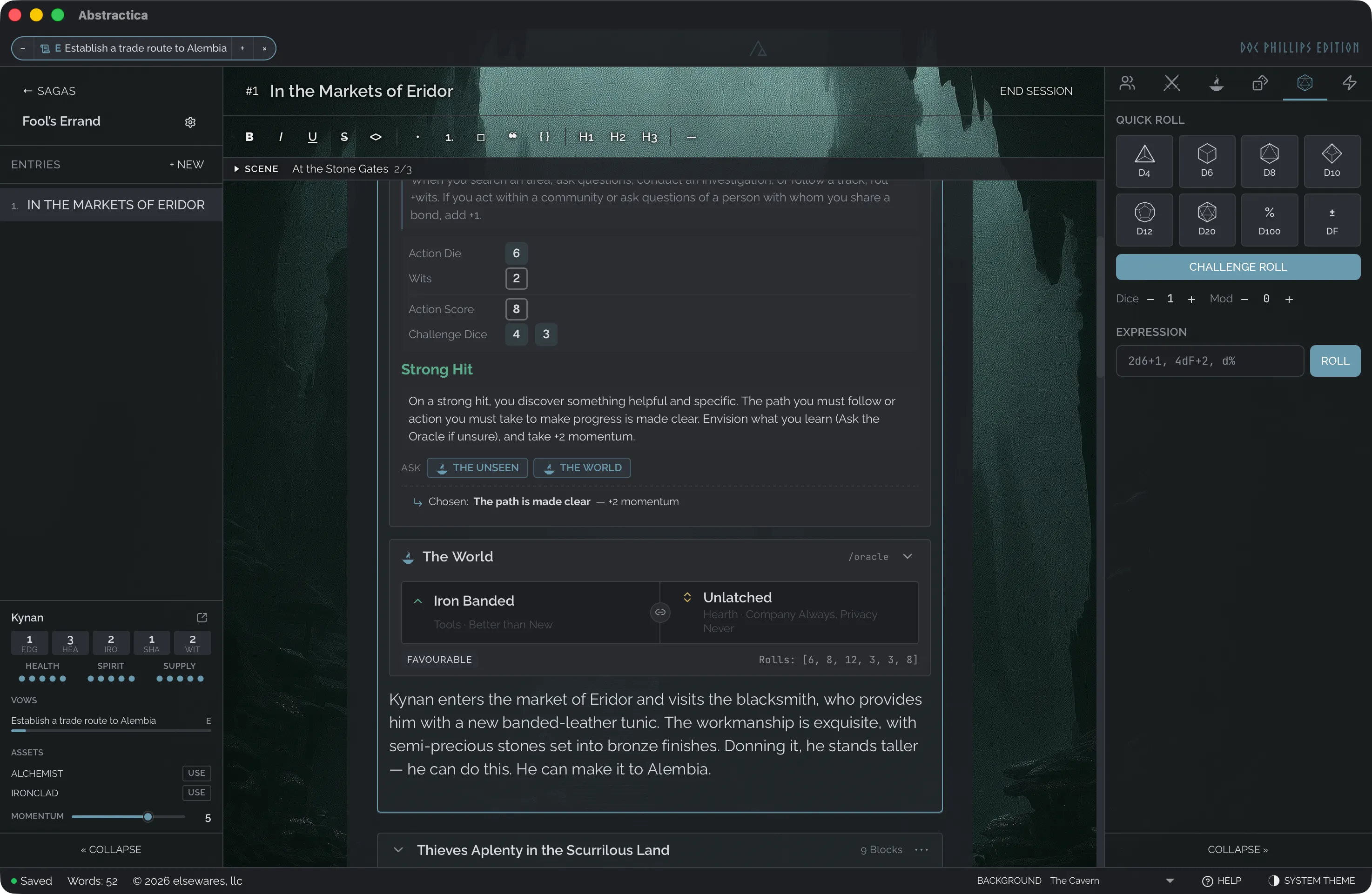The width and height of the screenshot is (1372, 894).
Task: Insert a checkbox task item
Action: coord(481,137)
